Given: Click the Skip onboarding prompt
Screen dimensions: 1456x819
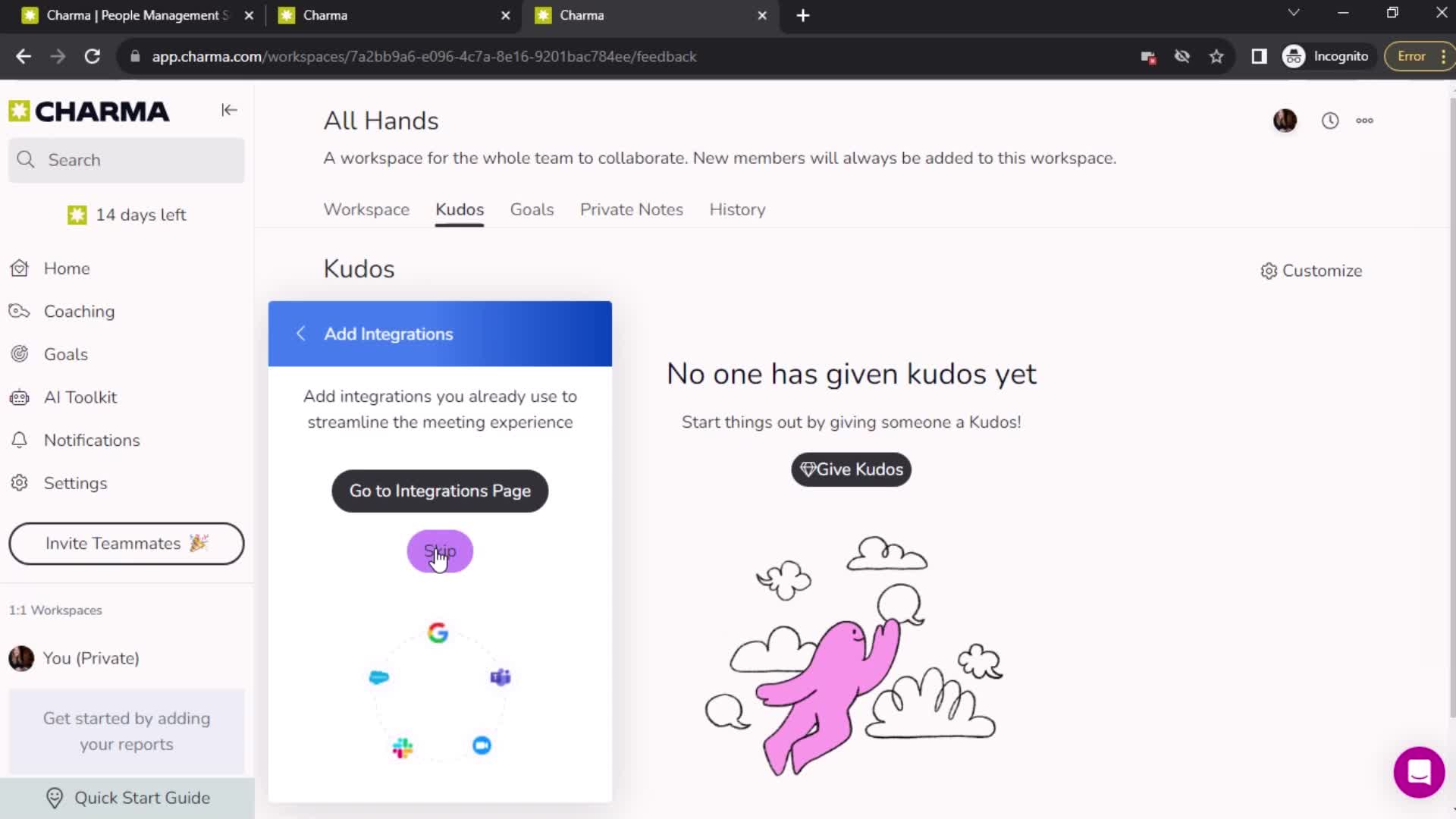Looking at the screenshot, I should pyautogui.click(x=440, y=551).
